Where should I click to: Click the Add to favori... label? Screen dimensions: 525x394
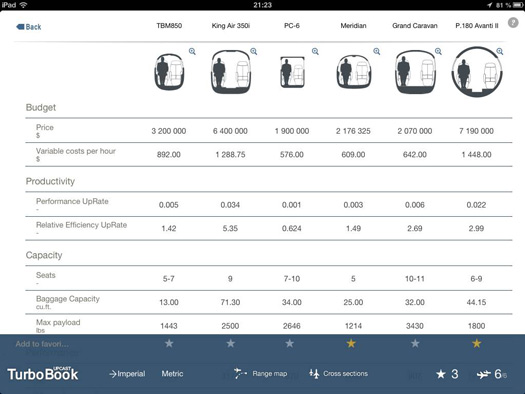42,344
